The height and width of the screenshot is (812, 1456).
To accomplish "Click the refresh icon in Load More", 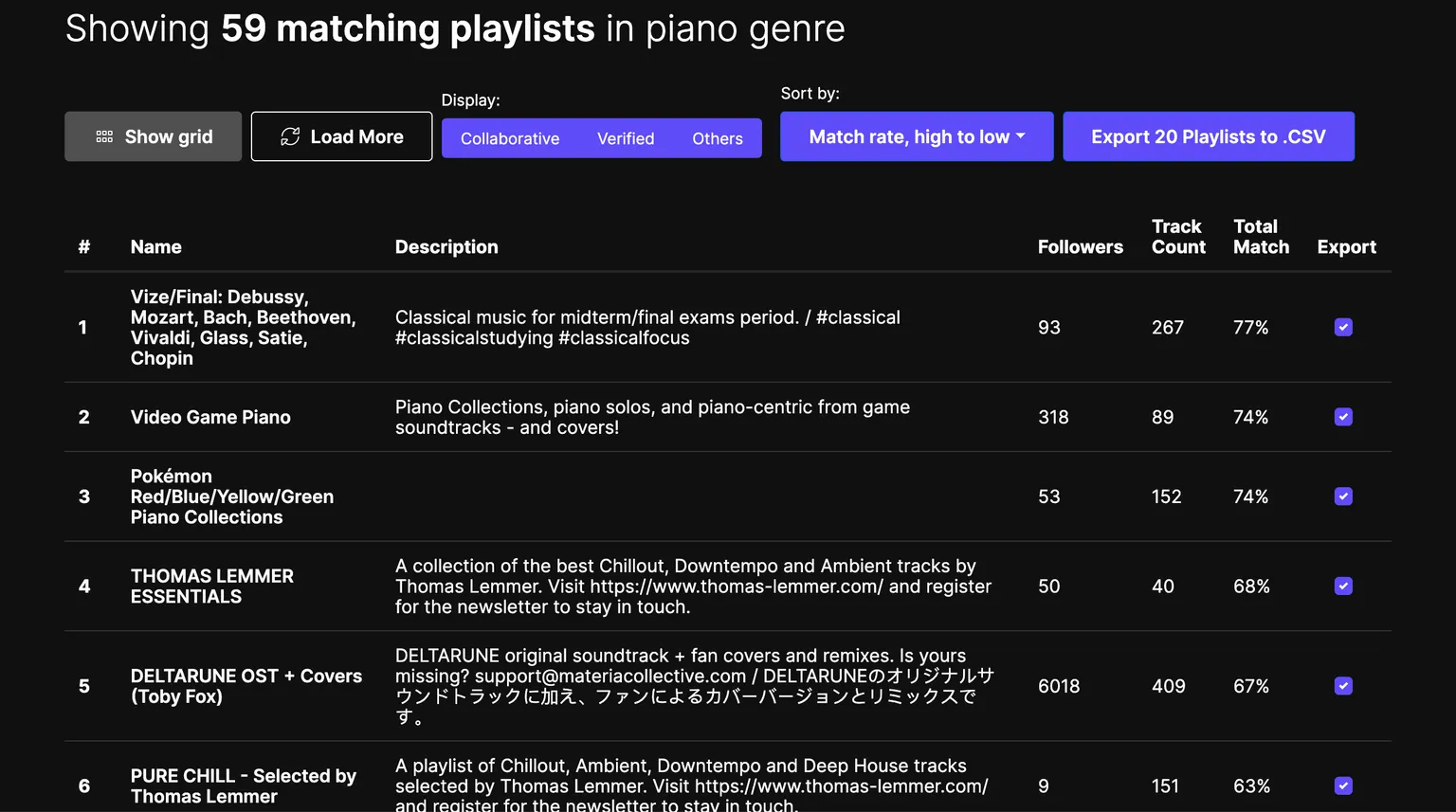I will pos(290,136).
